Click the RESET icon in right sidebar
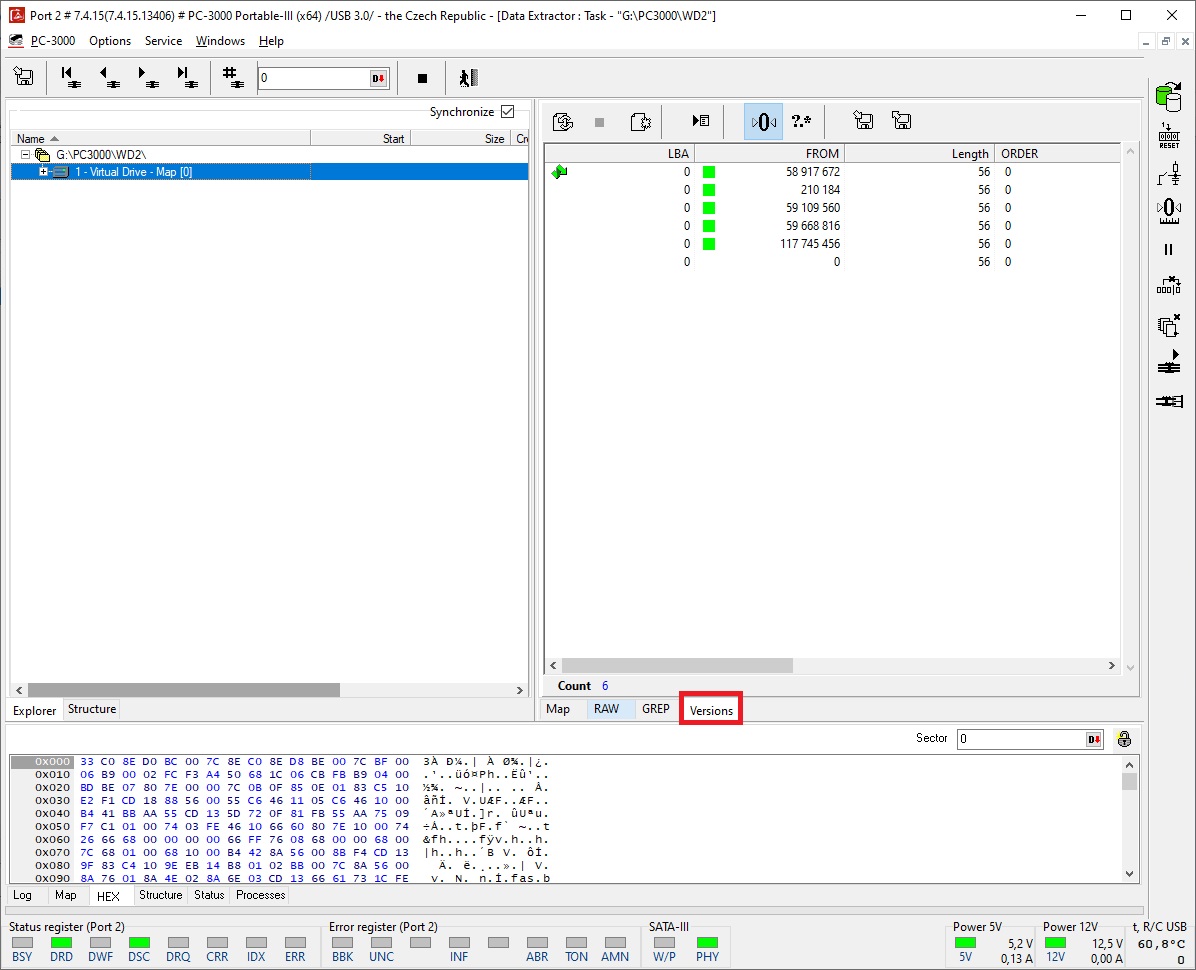This screenshot has height=970, width=1196. [1168, 137]
